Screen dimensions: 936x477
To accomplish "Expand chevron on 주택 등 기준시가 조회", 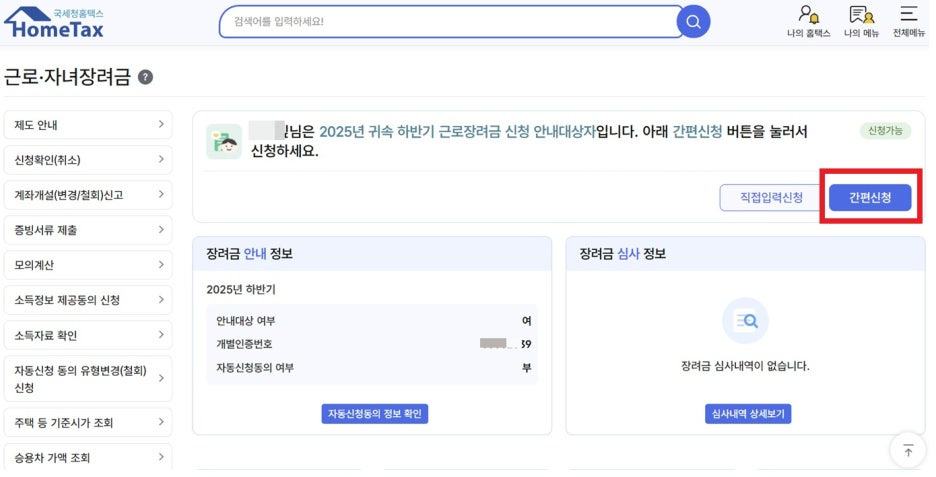I will [161, 422].
